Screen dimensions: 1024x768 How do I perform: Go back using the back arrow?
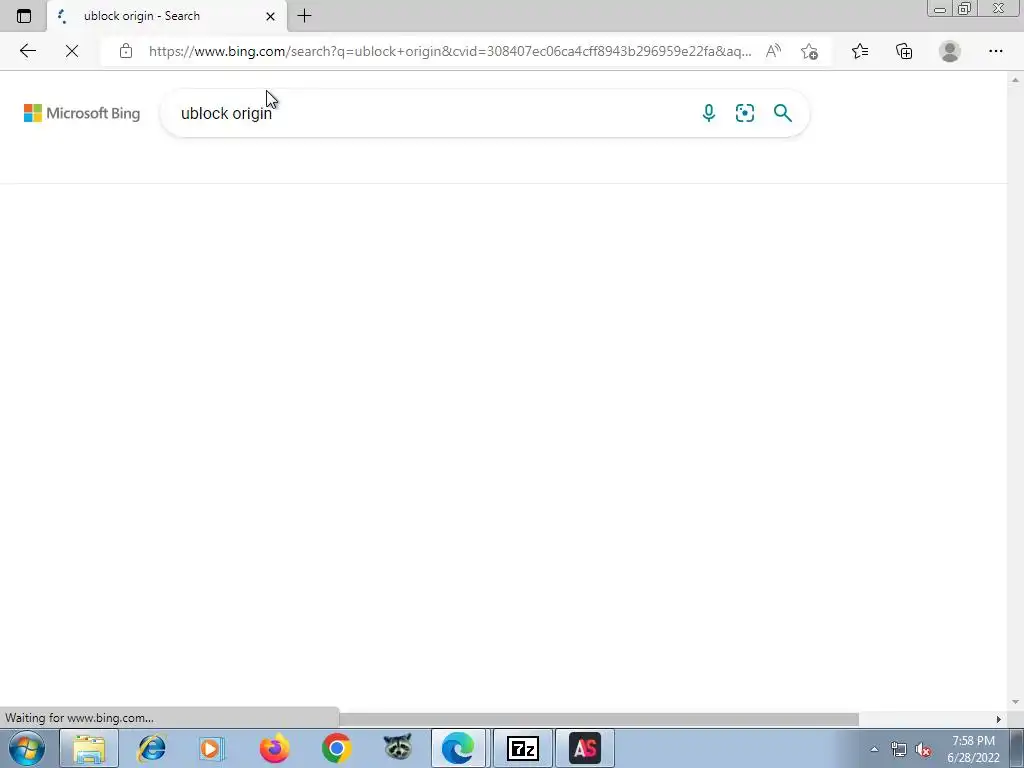27,51
